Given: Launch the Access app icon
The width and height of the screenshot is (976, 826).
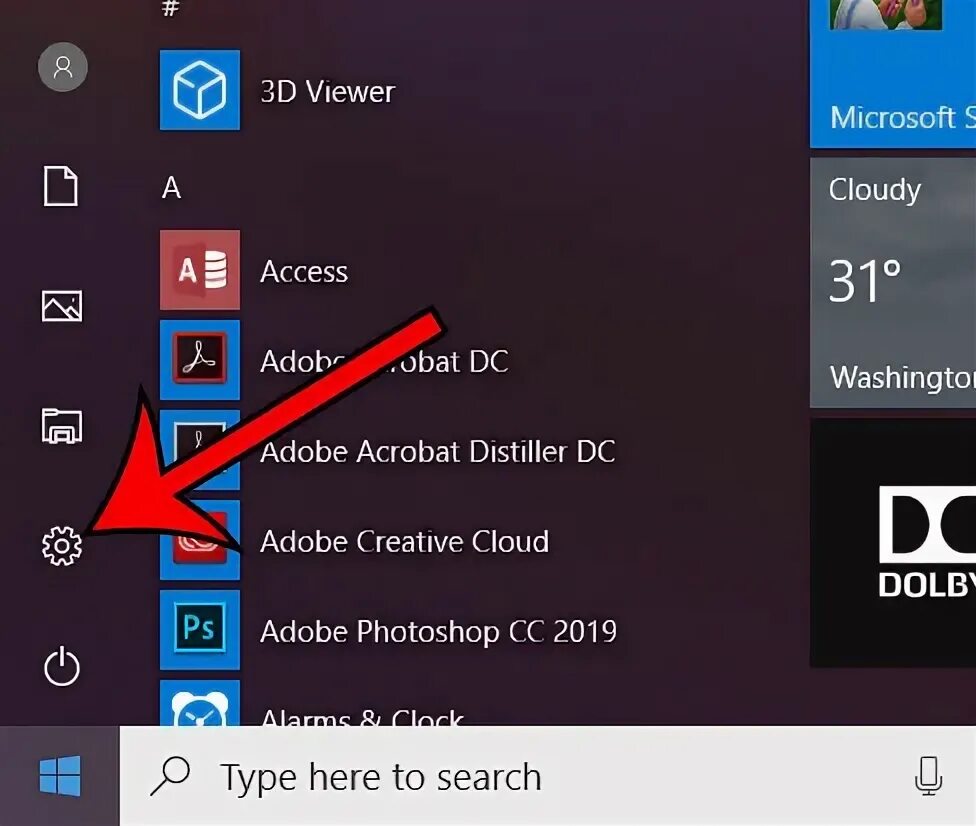Looking at the screenshot, I should click(x=200, y=270).
